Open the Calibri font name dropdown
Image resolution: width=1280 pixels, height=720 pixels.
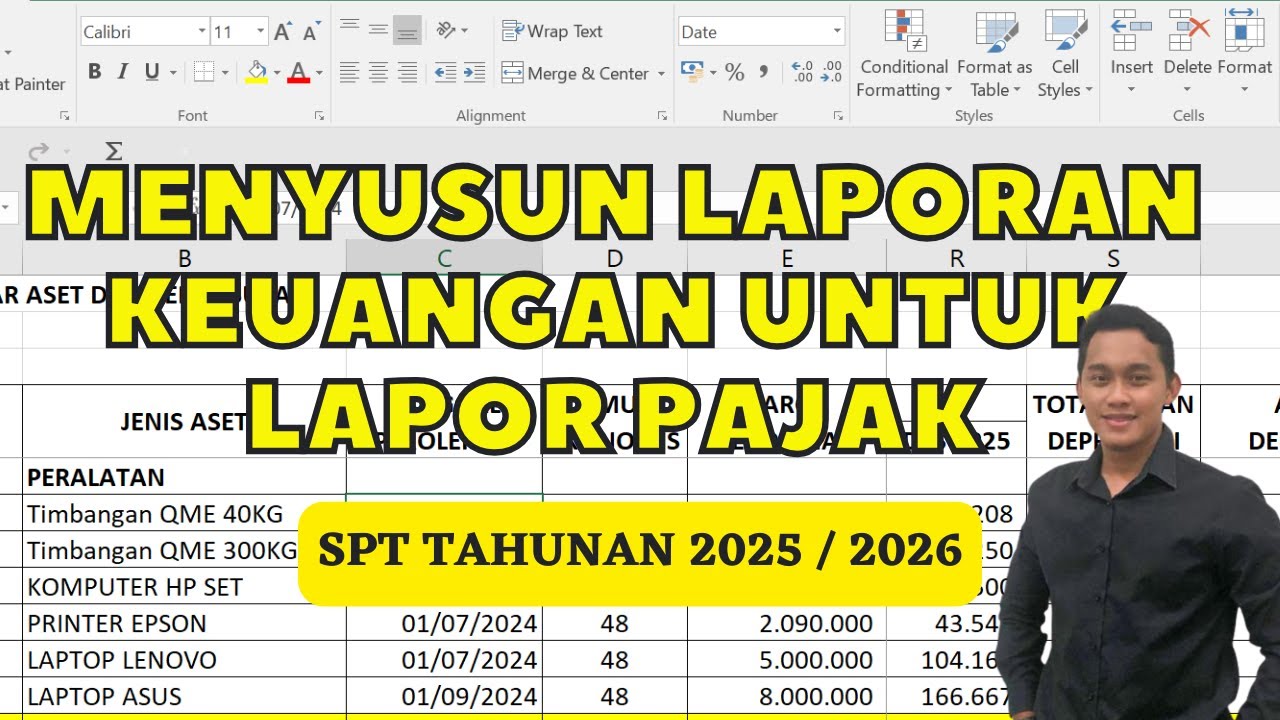(202, 32)
